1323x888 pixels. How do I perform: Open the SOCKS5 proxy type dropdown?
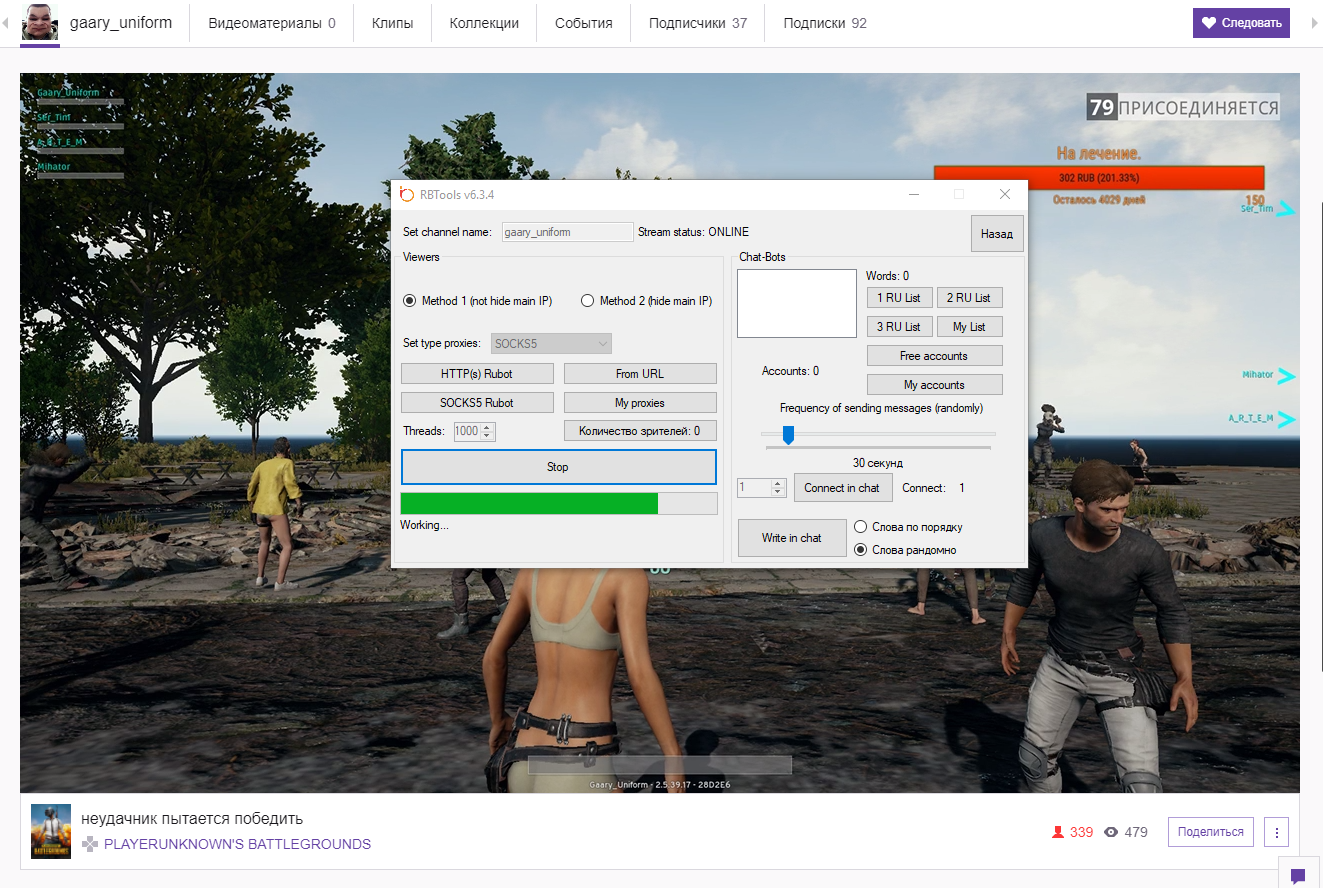[x=552, y=344]
